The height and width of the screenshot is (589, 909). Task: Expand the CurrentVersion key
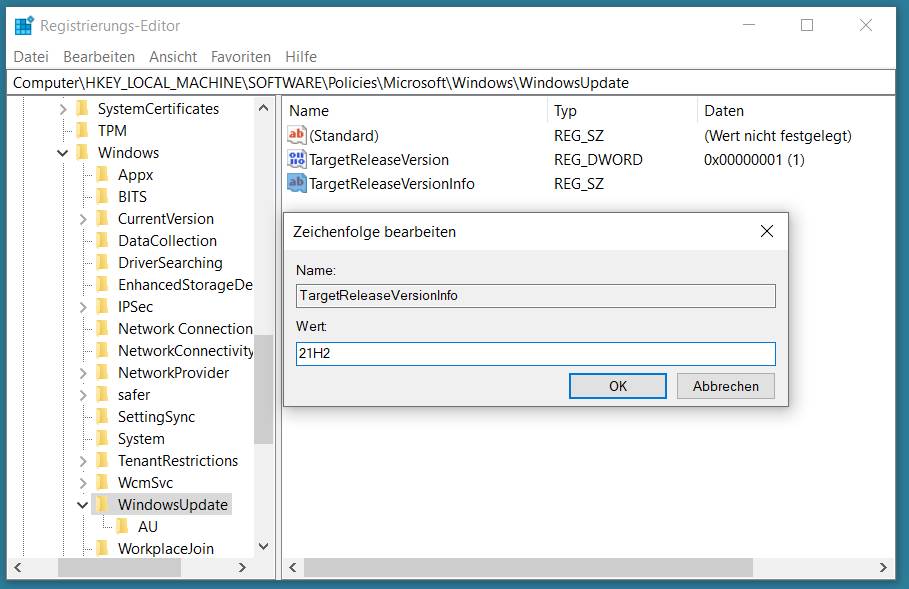[83, 219]
